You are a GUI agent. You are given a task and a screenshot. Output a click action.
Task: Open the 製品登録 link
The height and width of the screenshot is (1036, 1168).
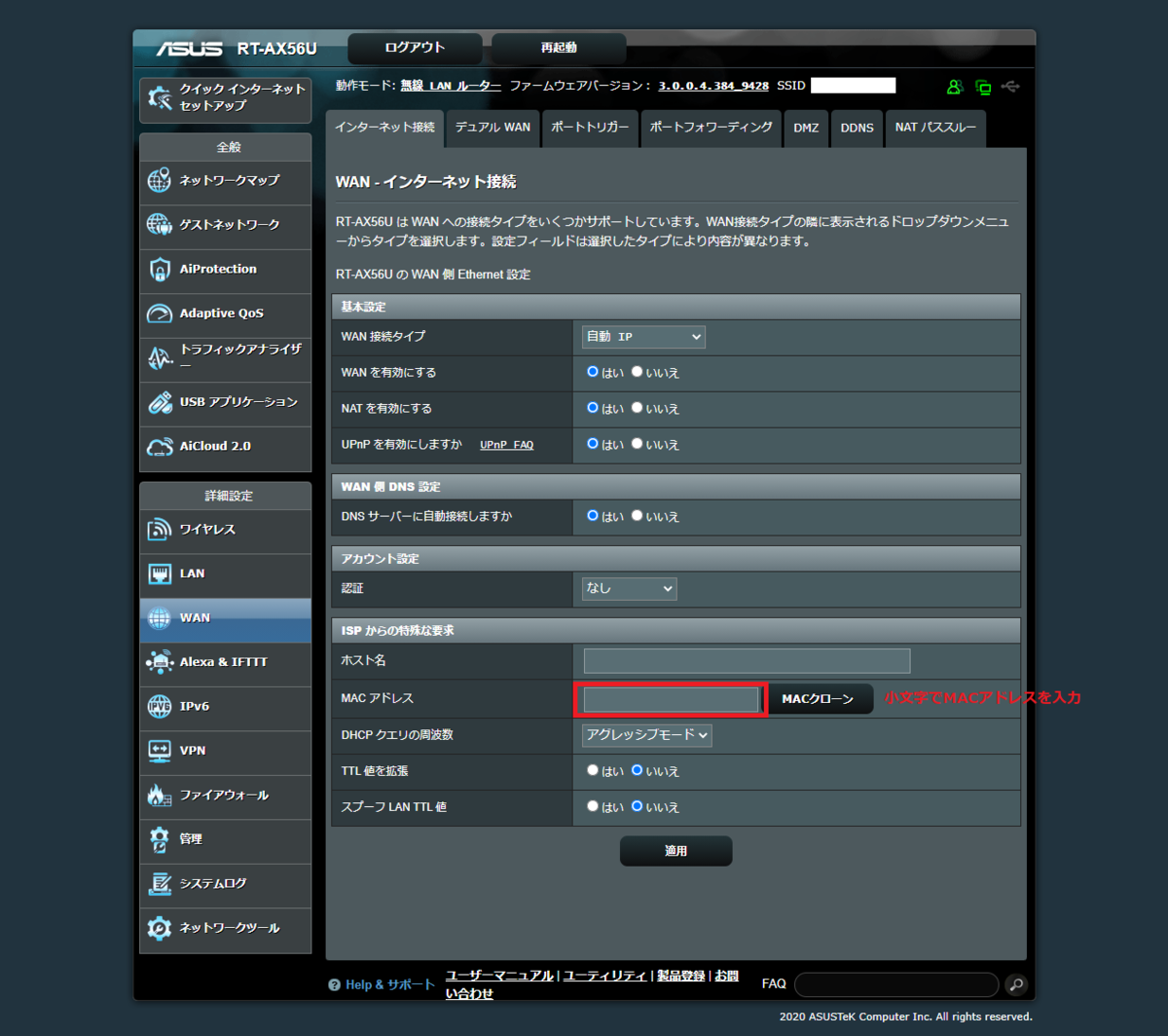[x=681, y=976]
